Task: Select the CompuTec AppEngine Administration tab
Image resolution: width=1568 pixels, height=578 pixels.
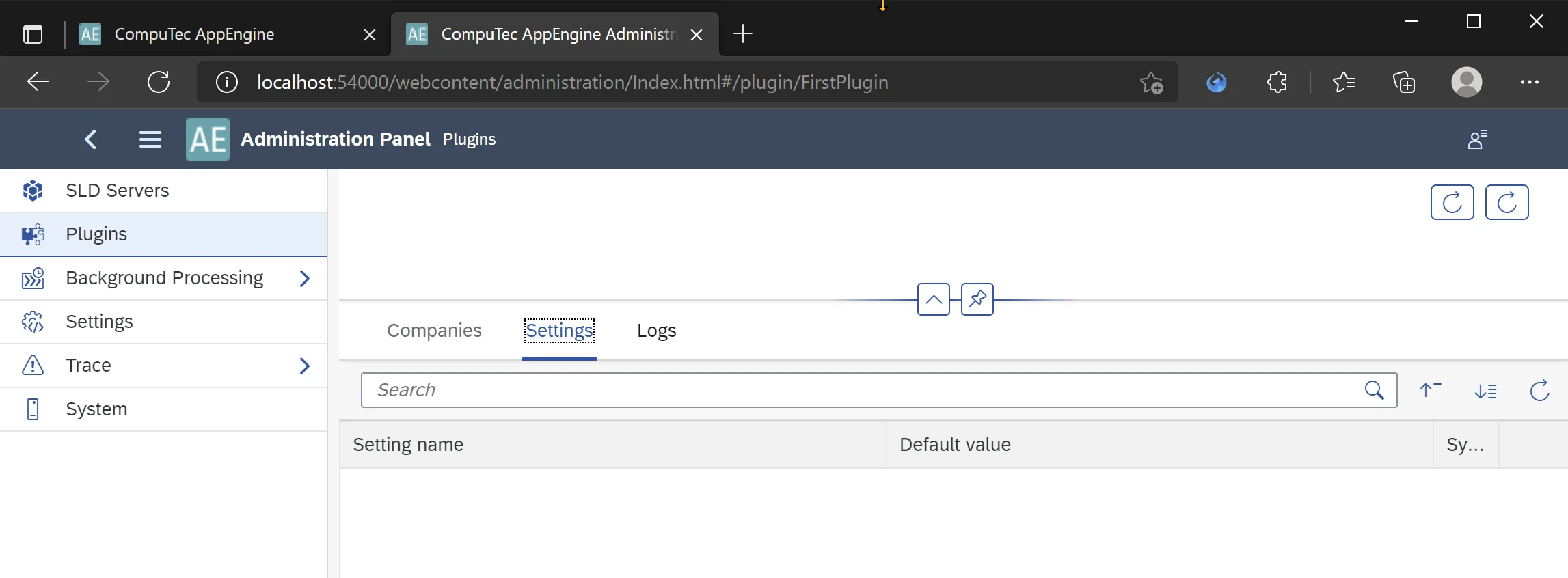Action: point(556,34)
